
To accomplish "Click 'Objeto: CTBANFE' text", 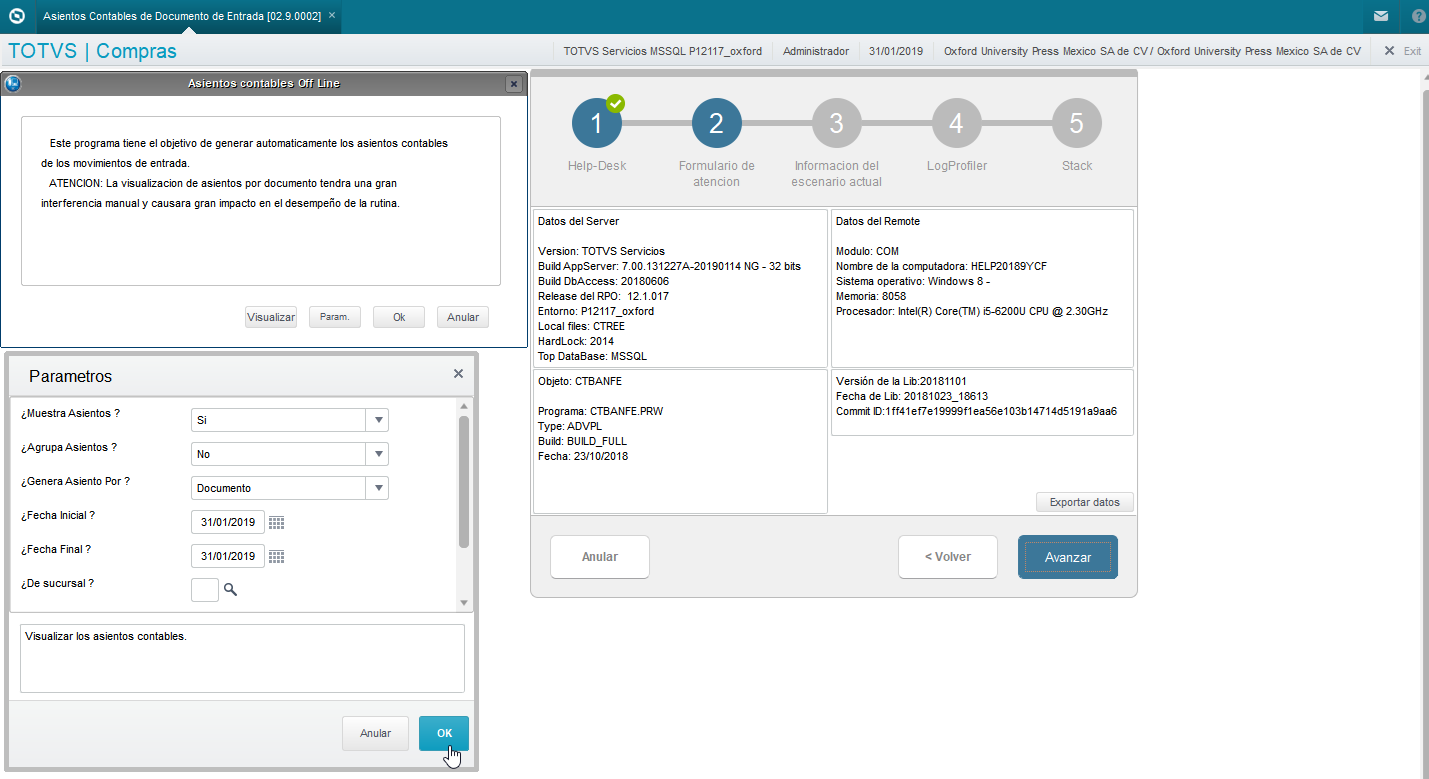I will pos(582,381).
